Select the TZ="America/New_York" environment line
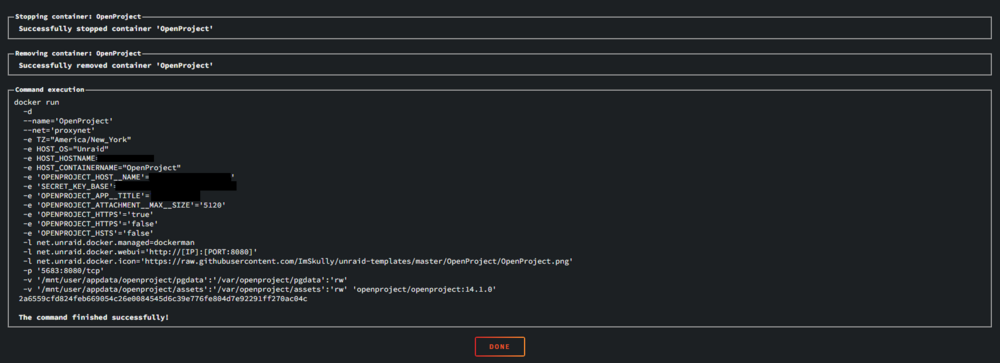 (x=77, y=139)
